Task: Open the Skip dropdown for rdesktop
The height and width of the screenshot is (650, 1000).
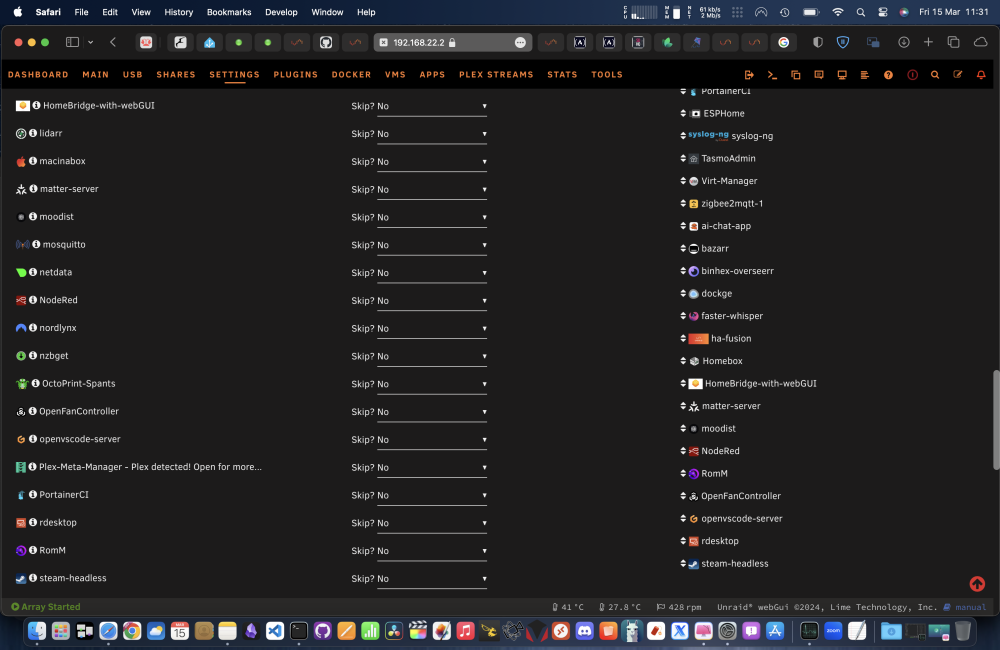Action: (432, 523)
